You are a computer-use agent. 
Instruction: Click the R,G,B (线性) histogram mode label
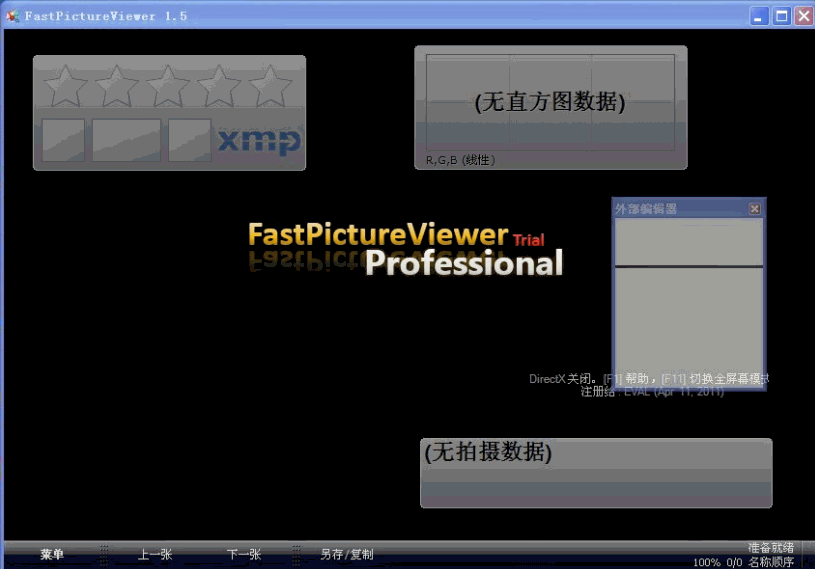coord(461,160)
